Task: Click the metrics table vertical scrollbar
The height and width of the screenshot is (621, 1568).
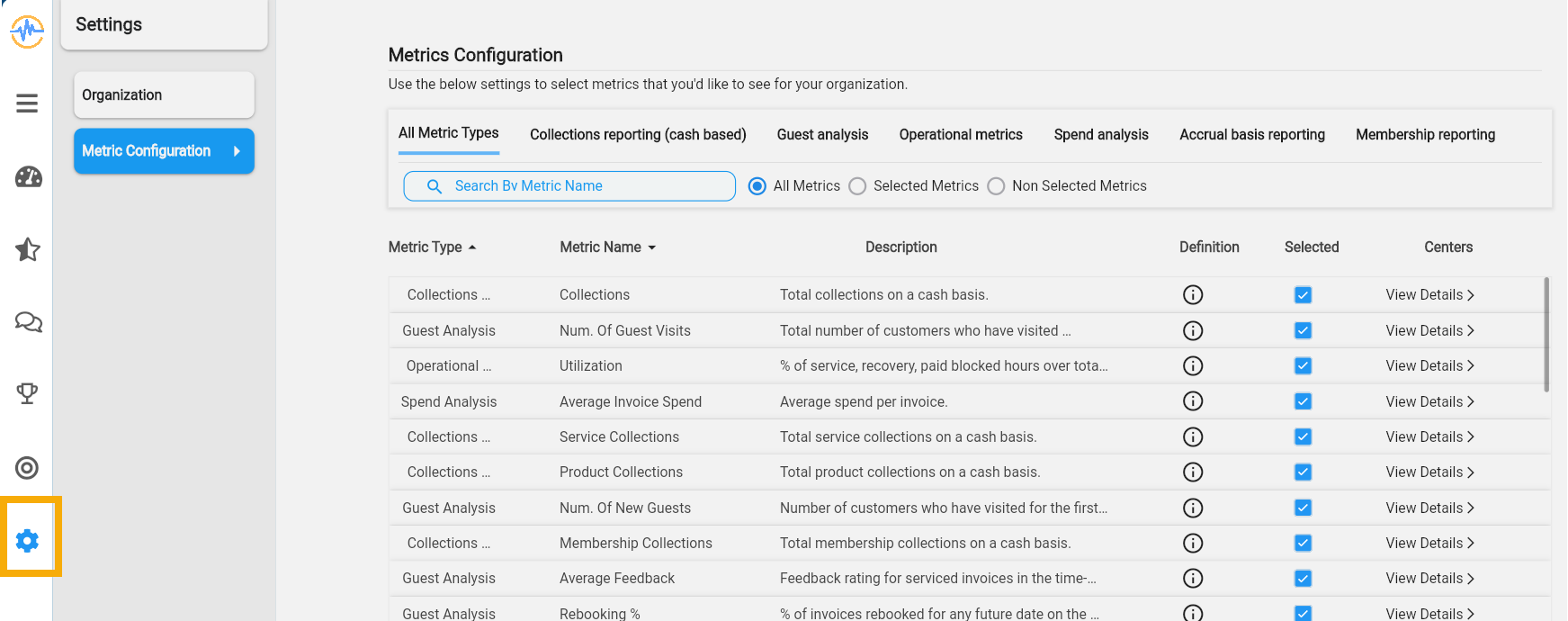Action: (1546, 334)
